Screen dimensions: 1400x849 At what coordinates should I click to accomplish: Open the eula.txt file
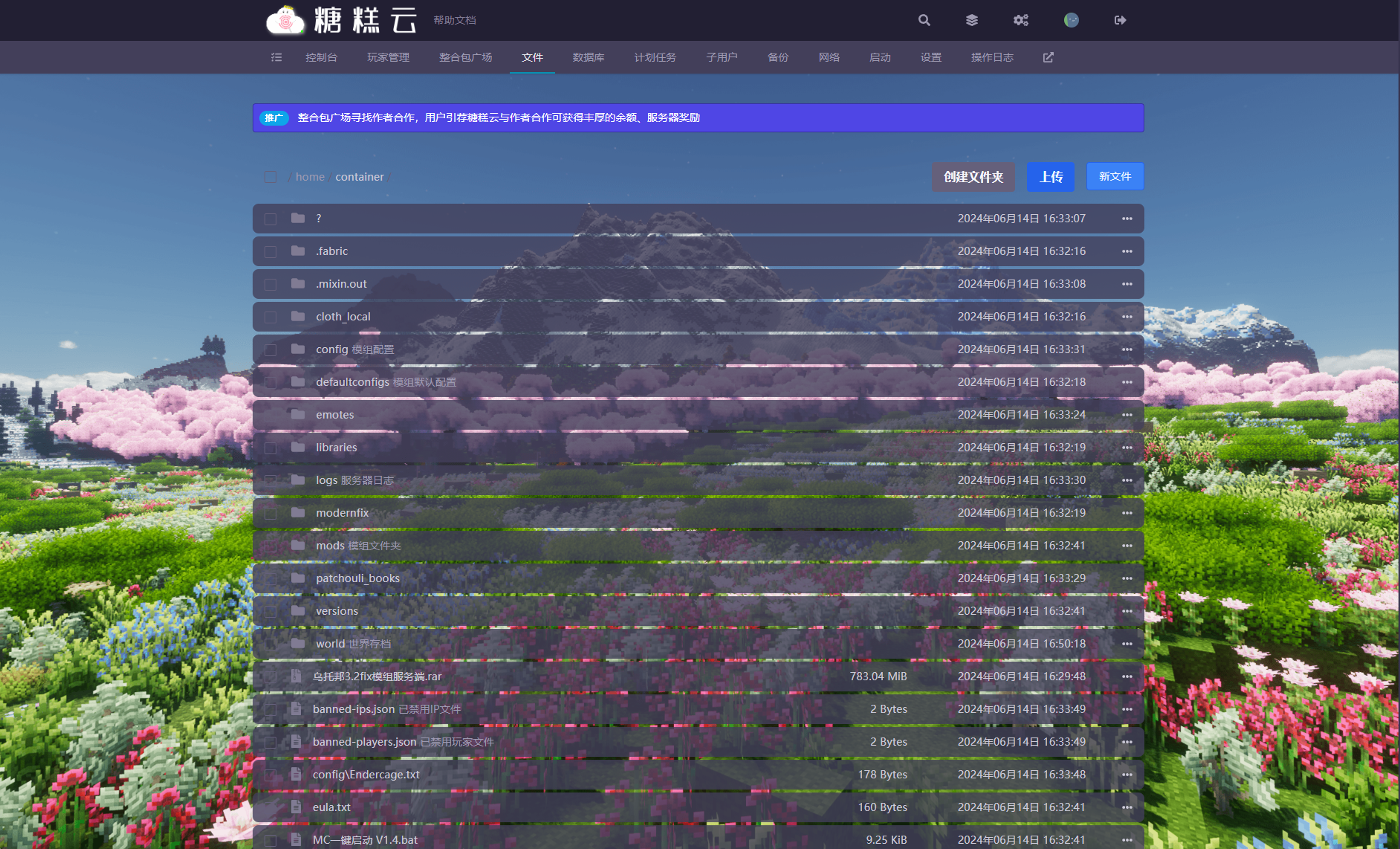[699, 807]
